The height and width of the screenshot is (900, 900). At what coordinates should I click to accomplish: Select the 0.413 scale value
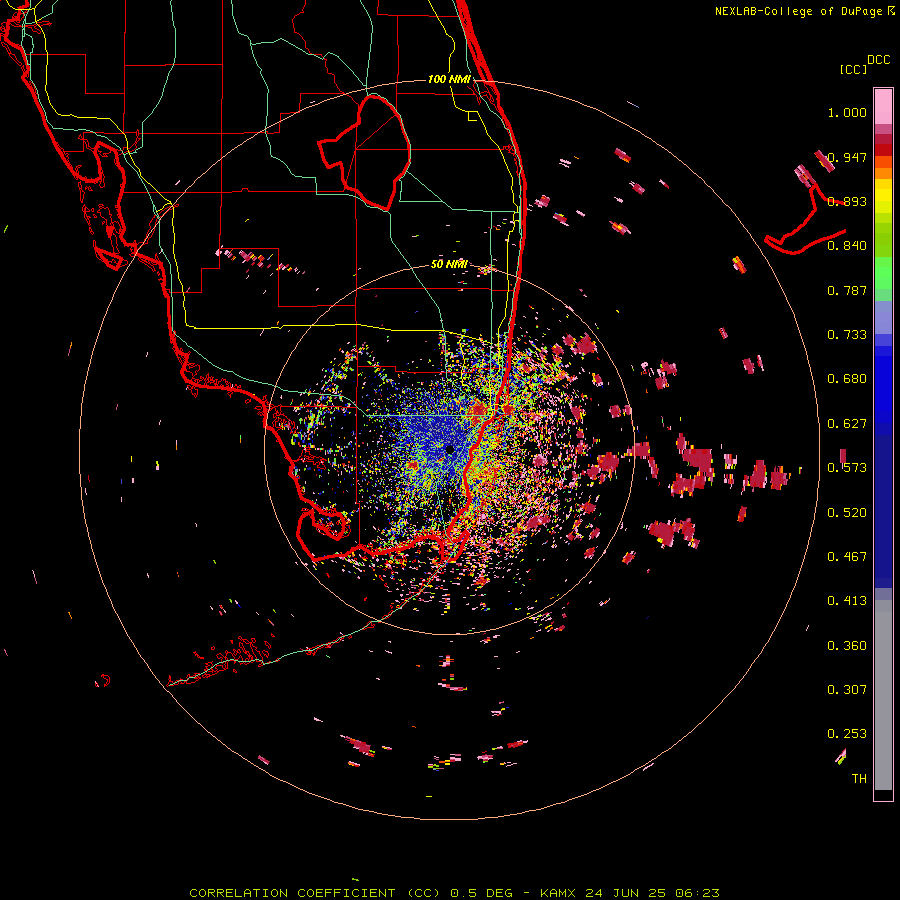[x=847, y=601]
